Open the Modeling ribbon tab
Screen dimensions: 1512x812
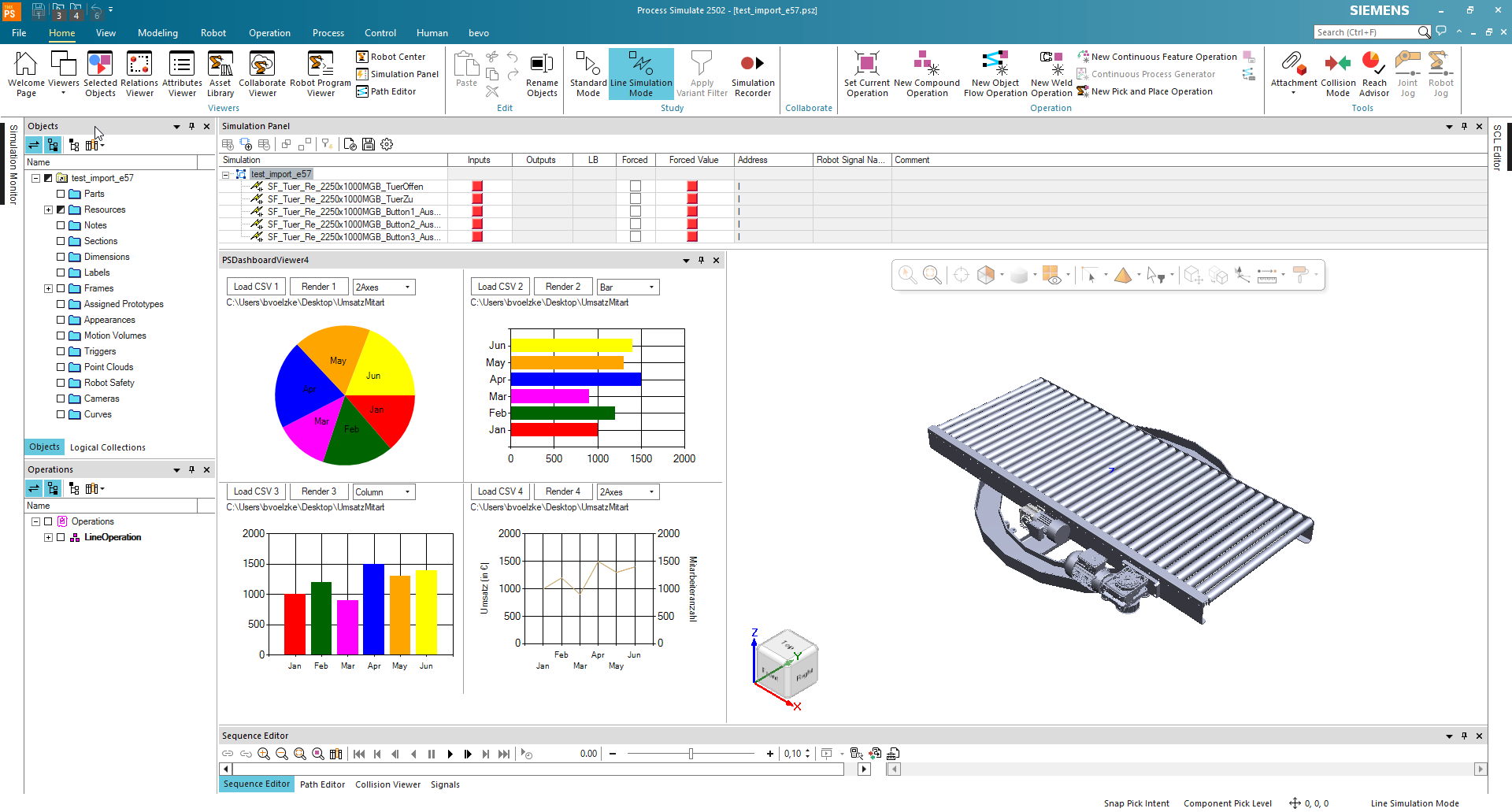157,33
